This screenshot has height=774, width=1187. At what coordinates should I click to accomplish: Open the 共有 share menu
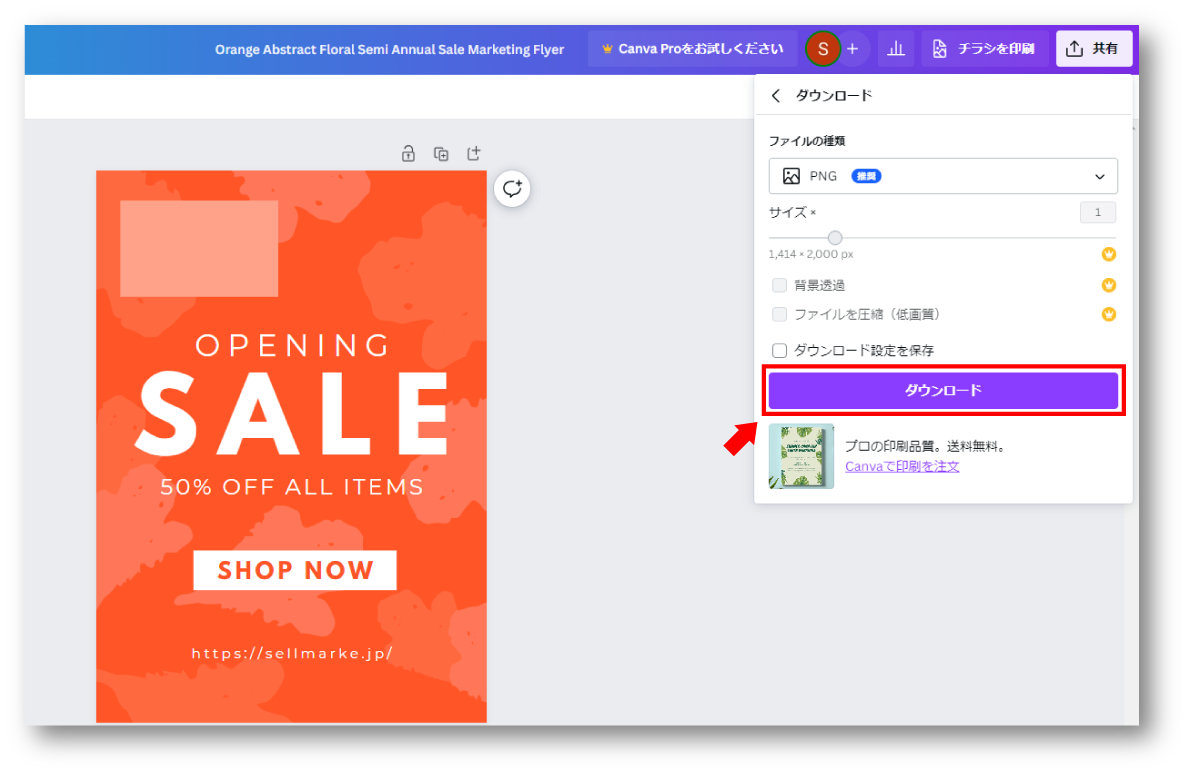click(1093, 48)
